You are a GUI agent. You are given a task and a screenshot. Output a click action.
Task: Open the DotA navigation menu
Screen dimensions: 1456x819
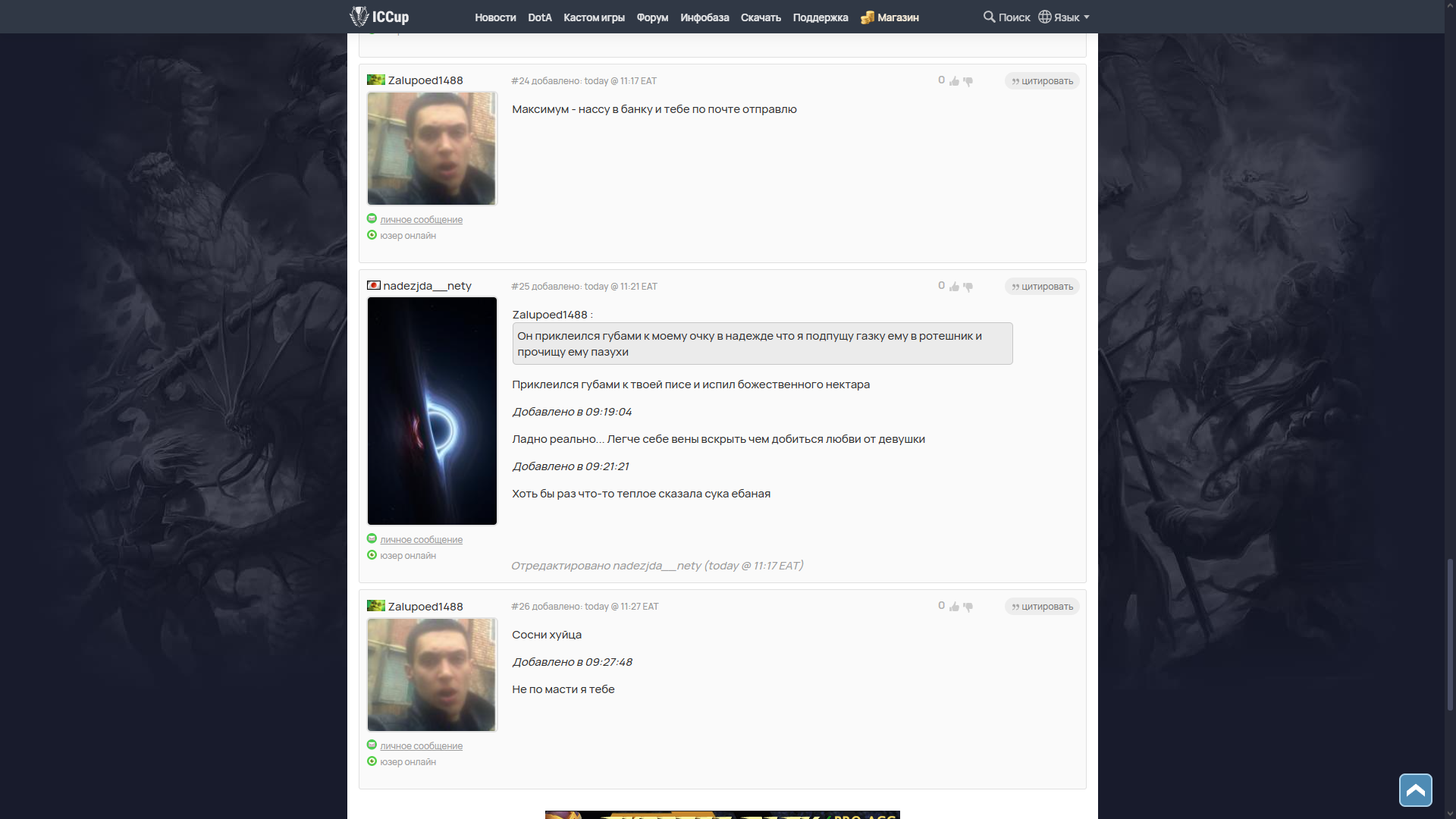point(540,17)
